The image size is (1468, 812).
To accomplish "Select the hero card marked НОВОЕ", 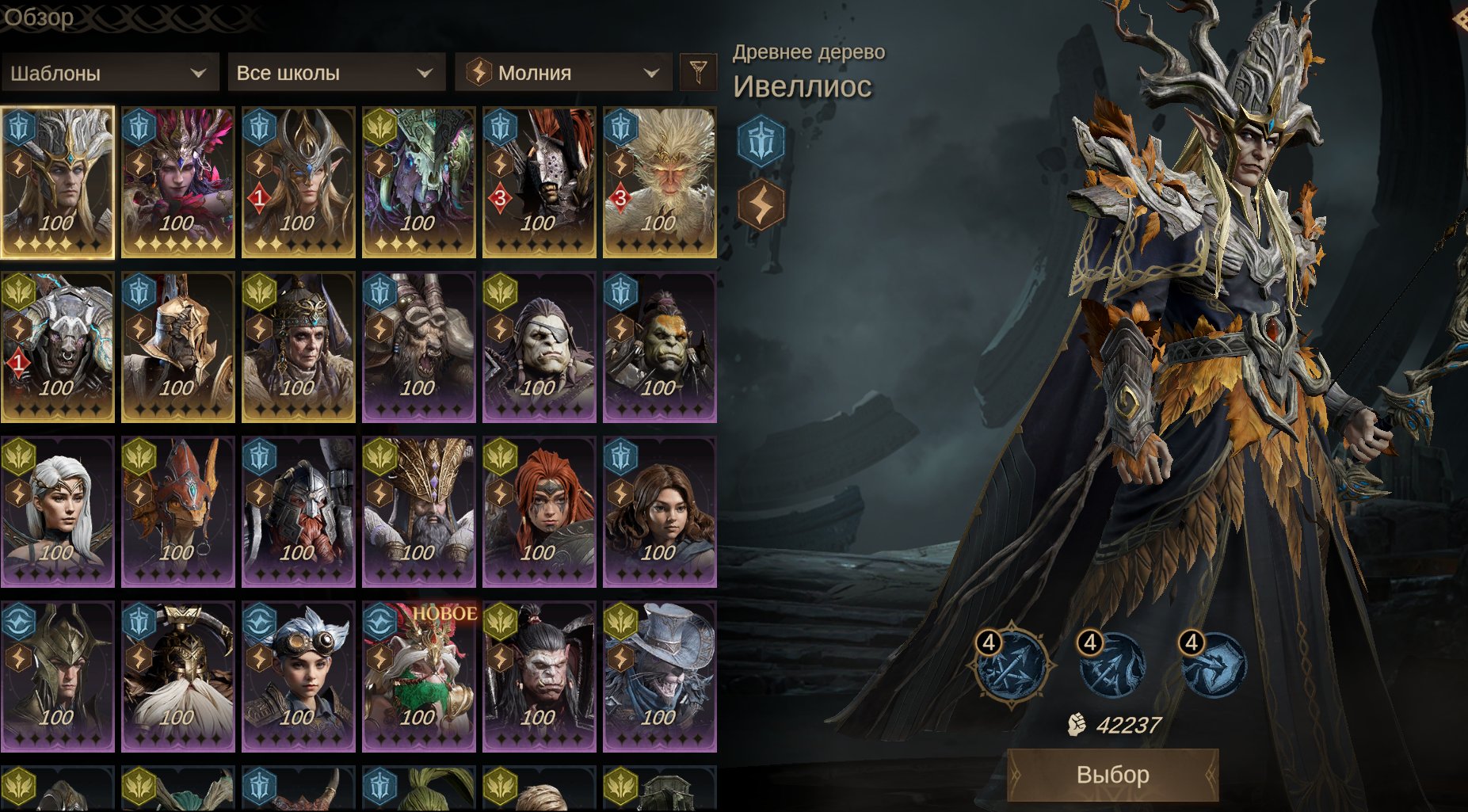I will [x=419, y=677].
